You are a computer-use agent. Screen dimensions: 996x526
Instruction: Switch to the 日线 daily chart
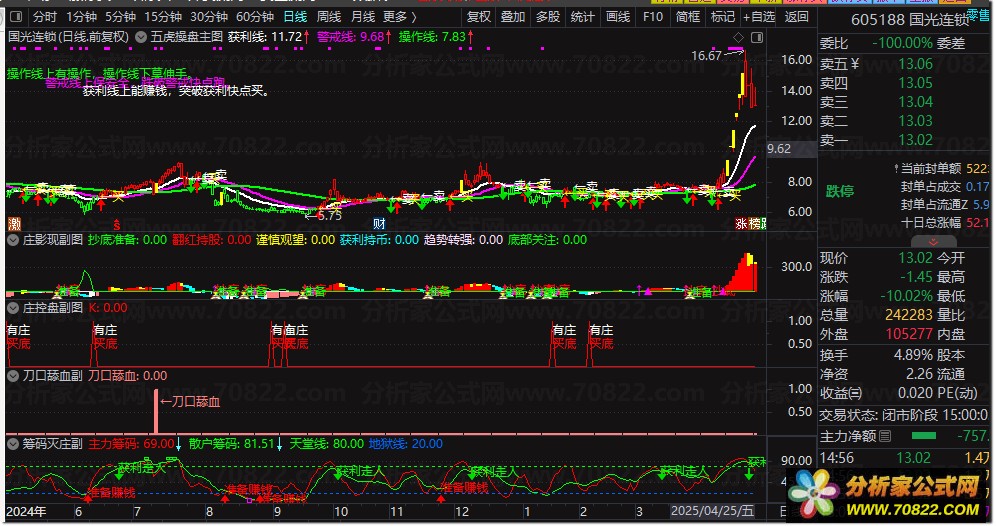[295, 17]
